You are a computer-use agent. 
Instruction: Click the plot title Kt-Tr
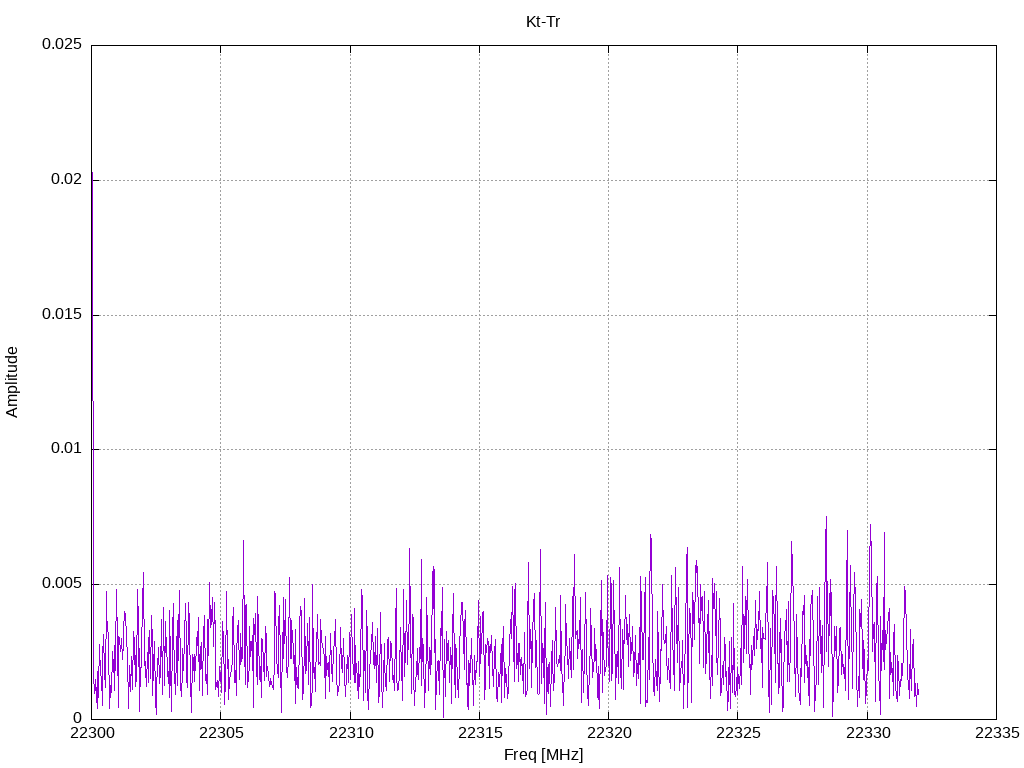coord(543,21)
